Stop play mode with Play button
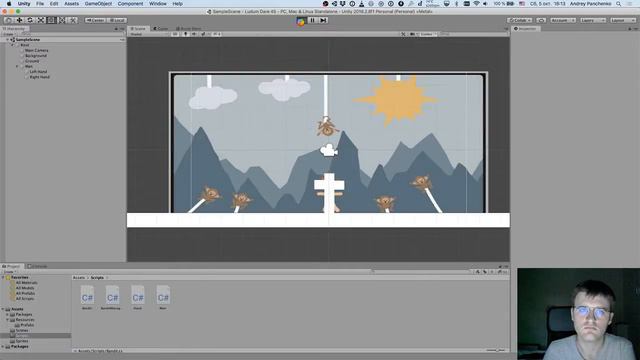The height and width of the screenshot is (360, 640). click(x=301, y=21)
